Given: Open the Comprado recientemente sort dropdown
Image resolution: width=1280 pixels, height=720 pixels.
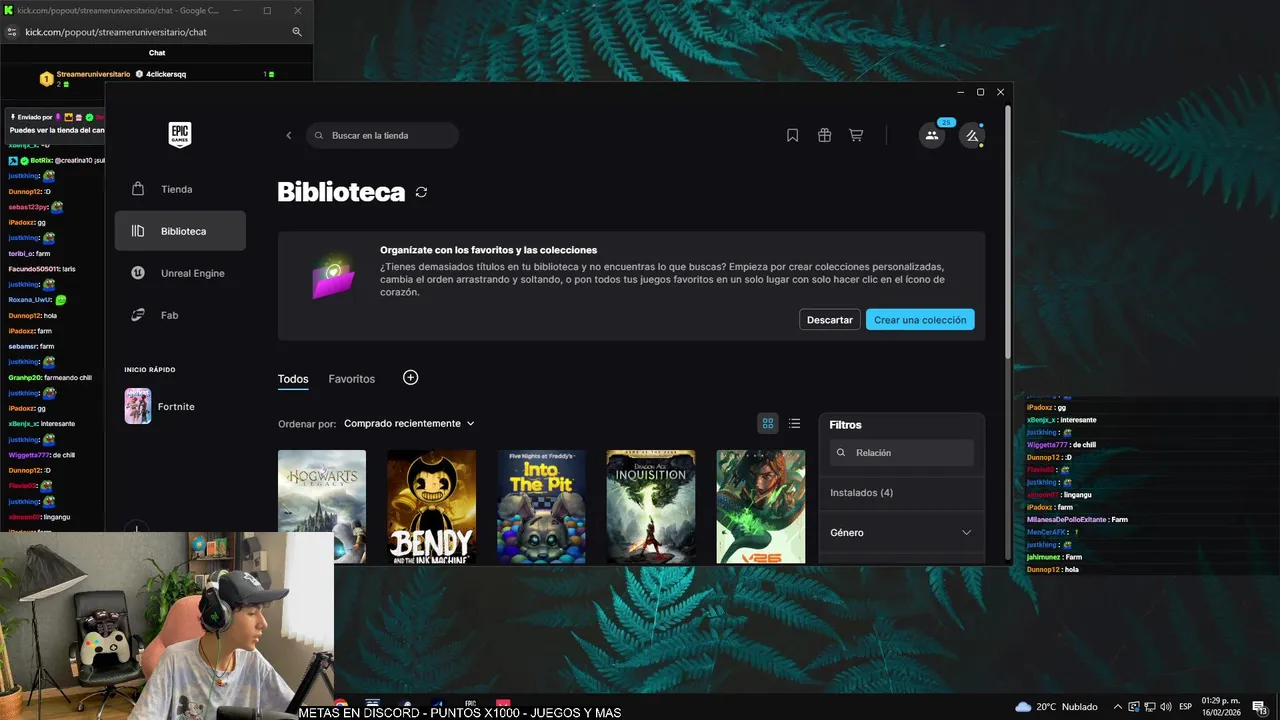Looking at the screenshot, I should [x=409, y=424].
